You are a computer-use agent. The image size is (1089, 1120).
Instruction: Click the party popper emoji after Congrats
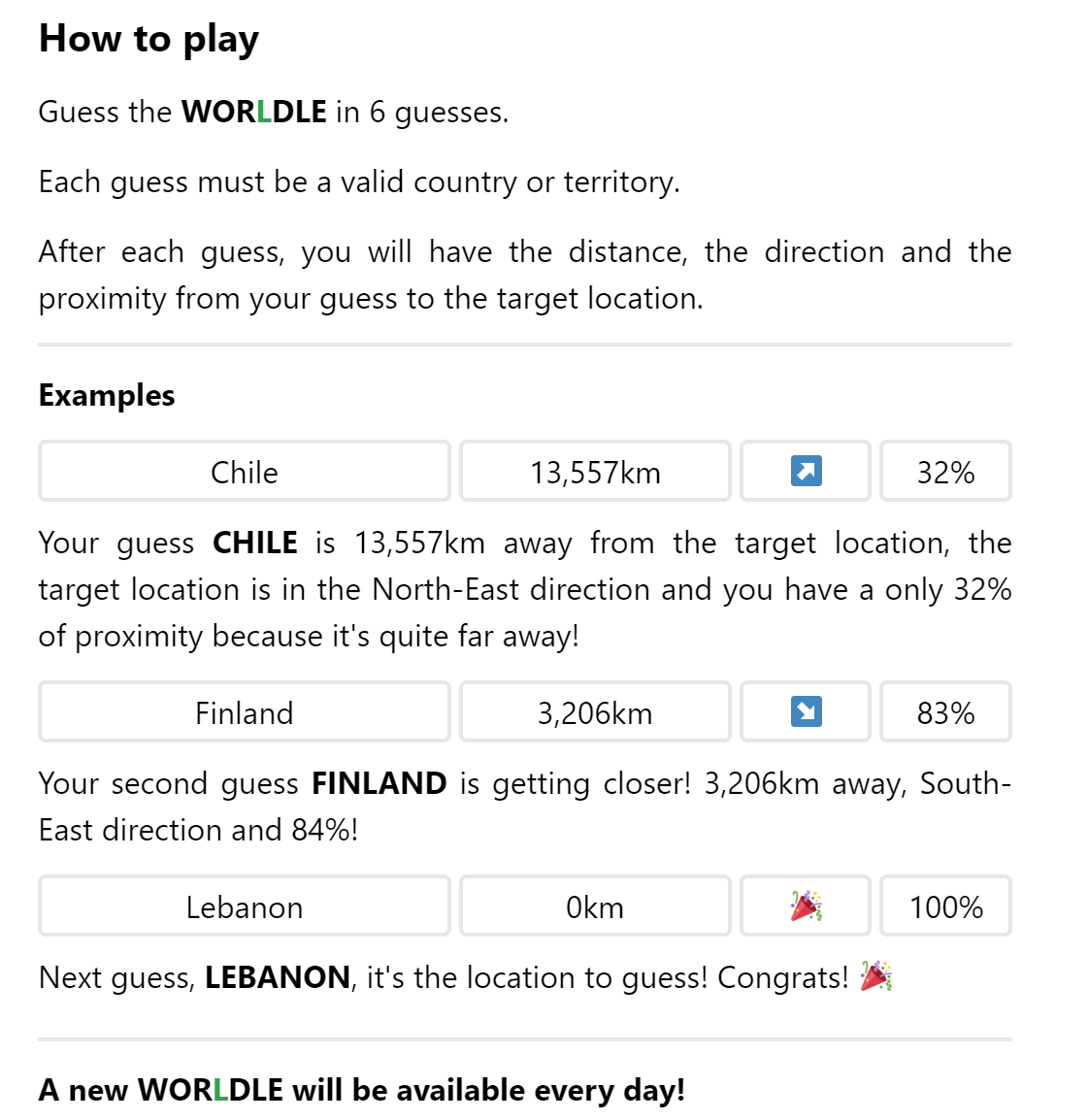tap(876, 976)
